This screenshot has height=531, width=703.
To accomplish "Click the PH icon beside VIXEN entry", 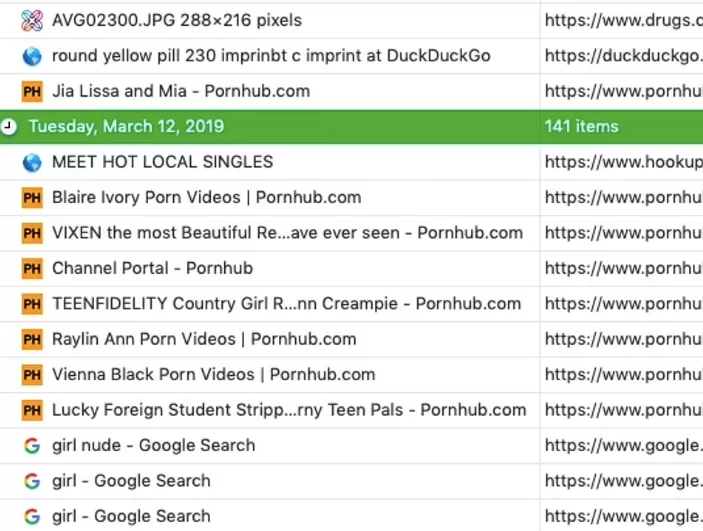I will coord(32,233).
